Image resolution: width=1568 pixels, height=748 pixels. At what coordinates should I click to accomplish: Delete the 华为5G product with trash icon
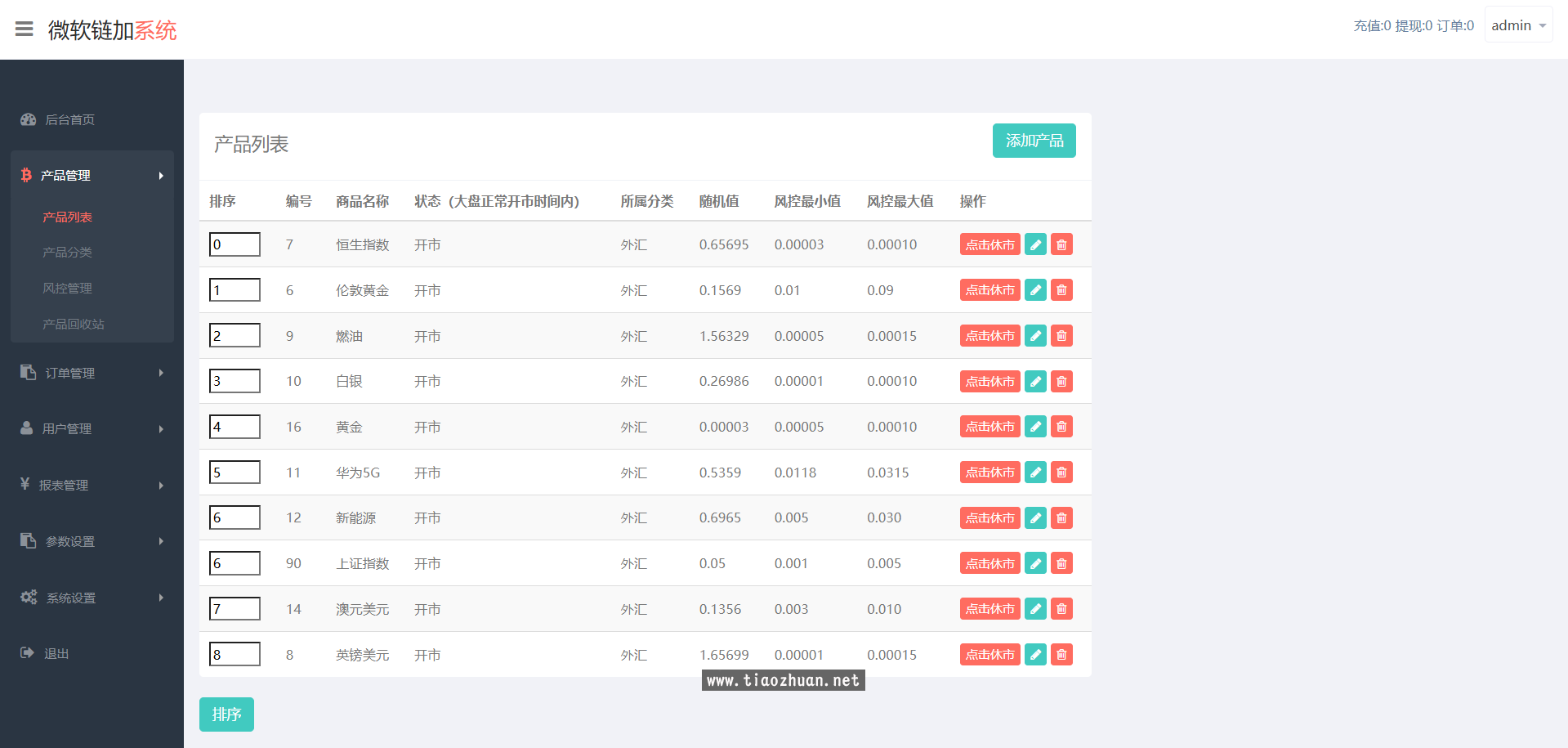pos(1061,472)
